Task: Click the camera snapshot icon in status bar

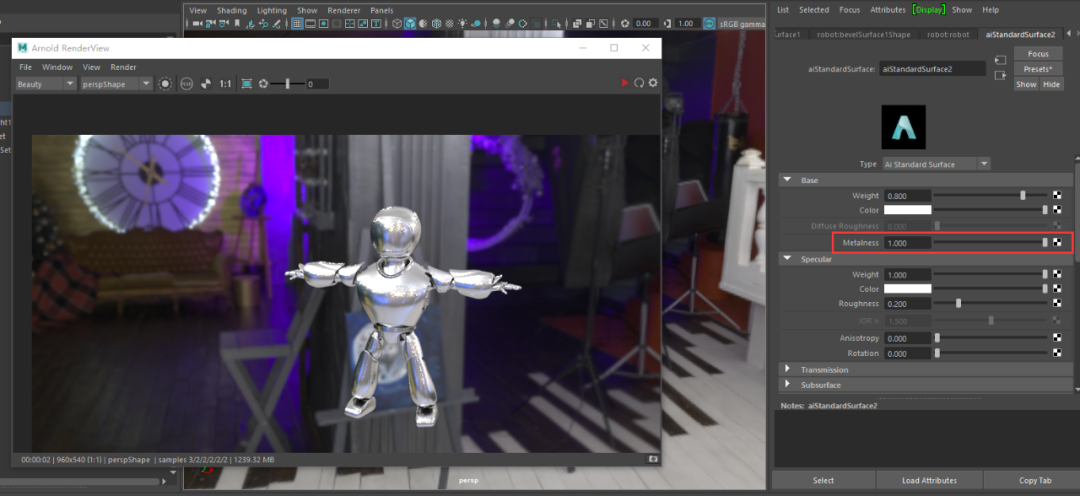Action: [652, 459]
